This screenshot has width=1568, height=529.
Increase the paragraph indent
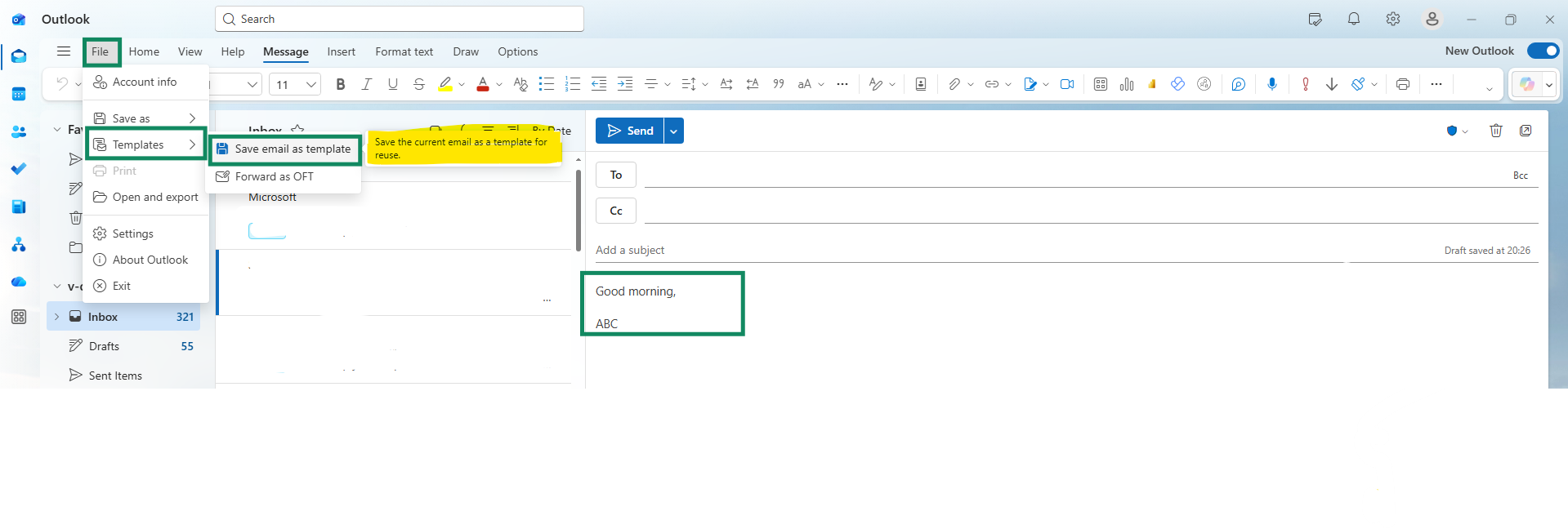(625, 84)
